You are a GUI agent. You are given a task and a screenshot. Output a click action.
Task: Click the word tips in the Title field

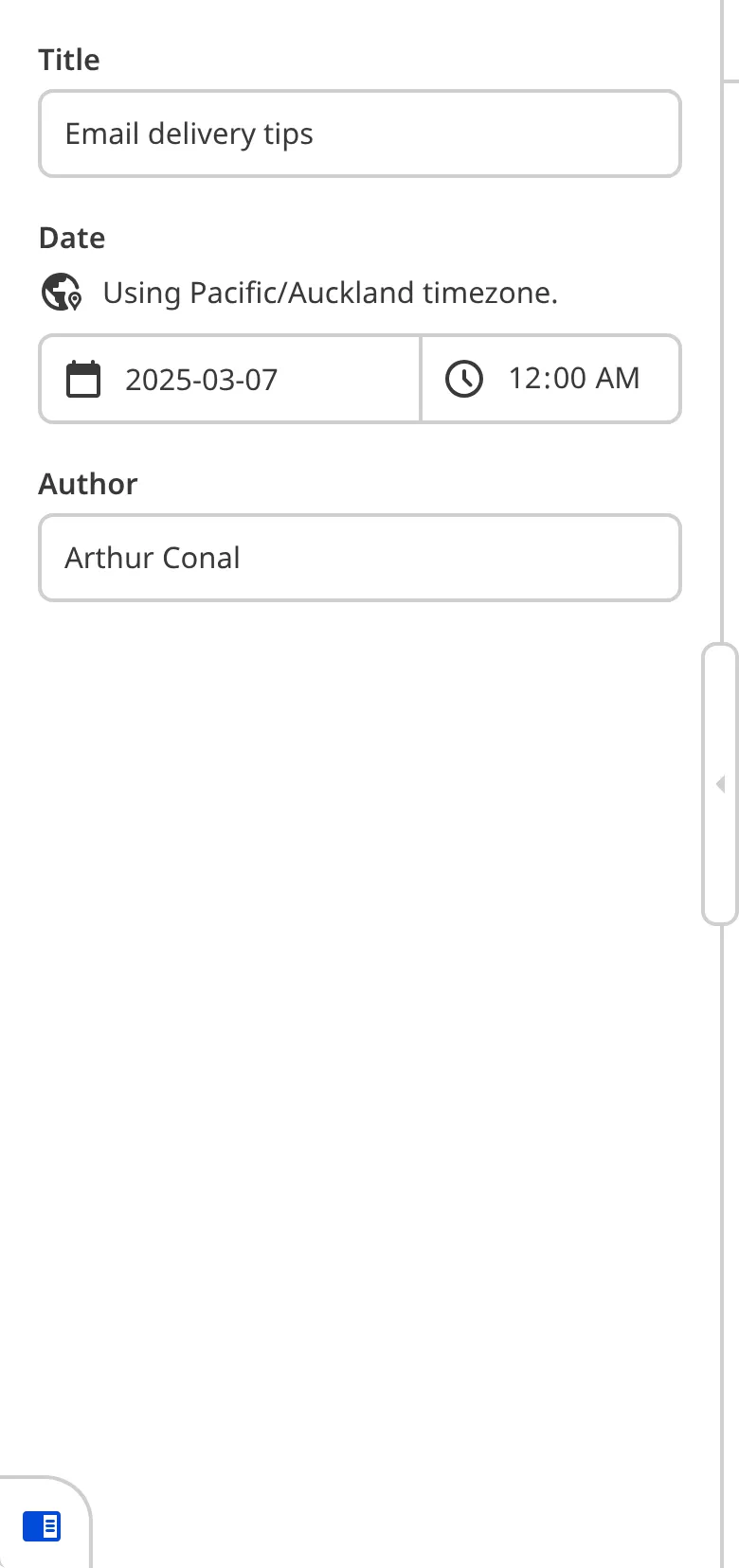point(288,134)
